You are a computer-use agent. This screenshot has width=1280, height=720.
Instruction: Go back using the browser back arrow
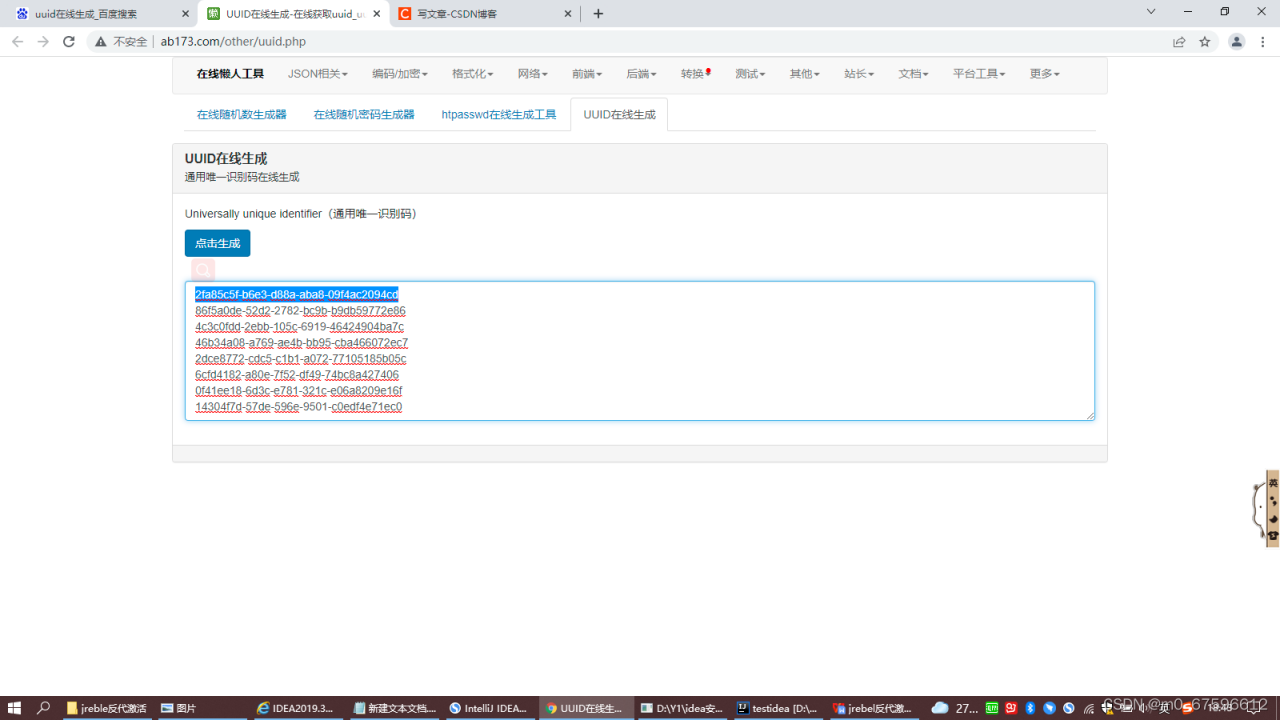[17, 42]
